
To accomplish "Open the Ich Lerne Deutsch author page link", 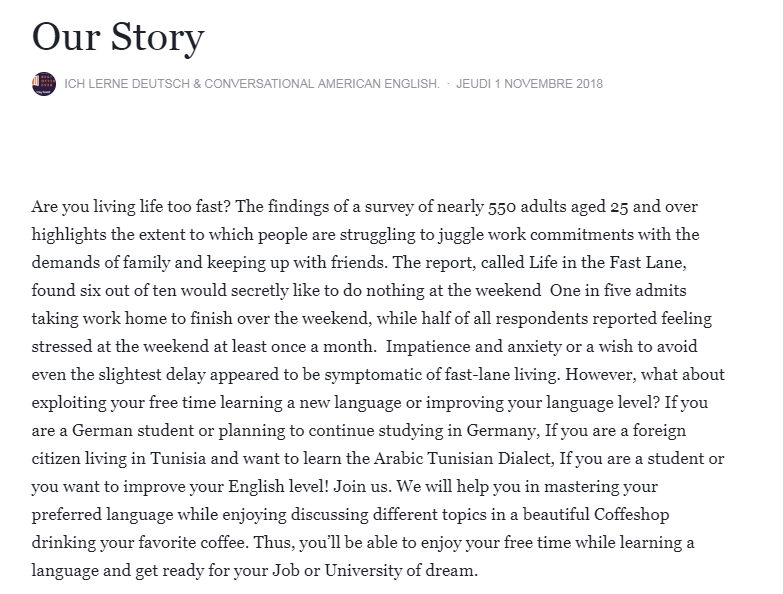I will 252,84.
